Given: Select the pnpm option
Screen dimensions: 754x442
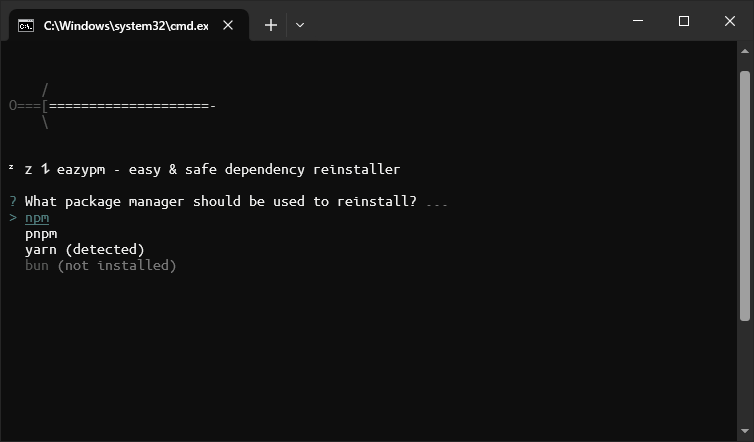Looking at the screenshot, I should pos(41,234).
